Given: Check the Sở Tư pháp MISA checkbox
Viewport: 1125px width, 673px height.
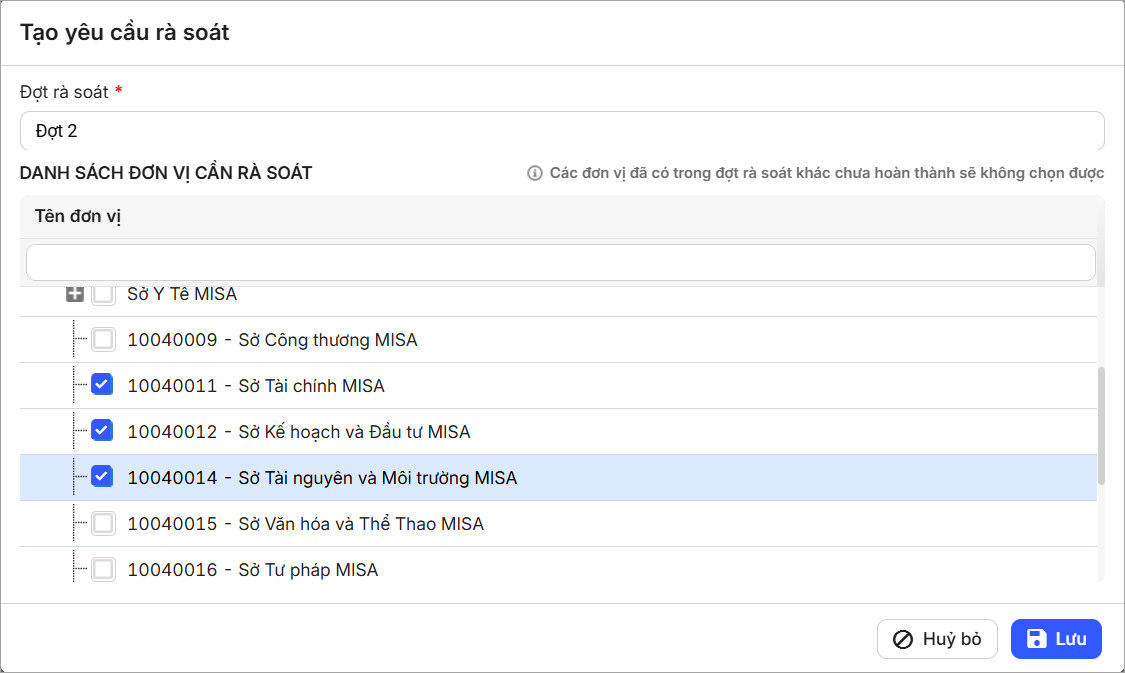Looking at the screenshot, I should coord(103,570).
